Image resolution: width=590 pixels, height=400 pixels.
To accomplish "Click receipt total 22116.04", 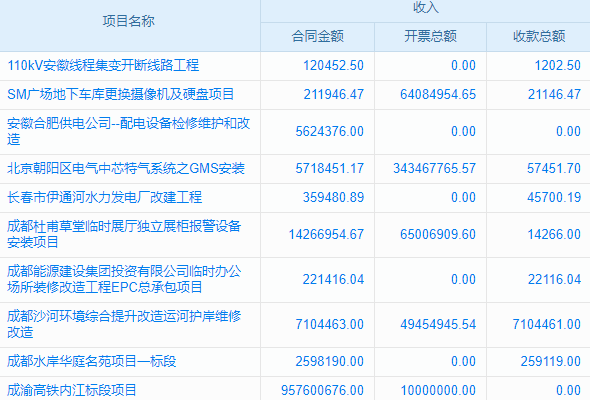I will coord(554,279).
